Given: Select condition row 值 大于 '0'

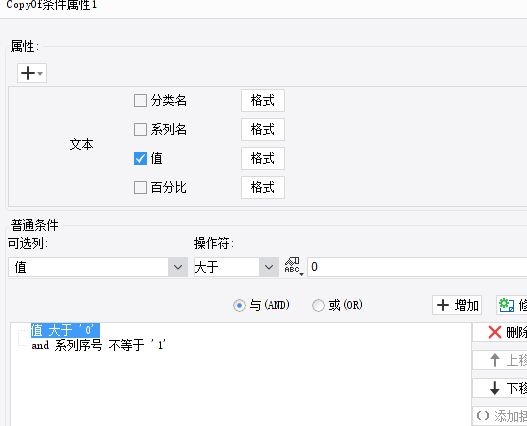Looking at the screenshot, I should pos(65,330).
